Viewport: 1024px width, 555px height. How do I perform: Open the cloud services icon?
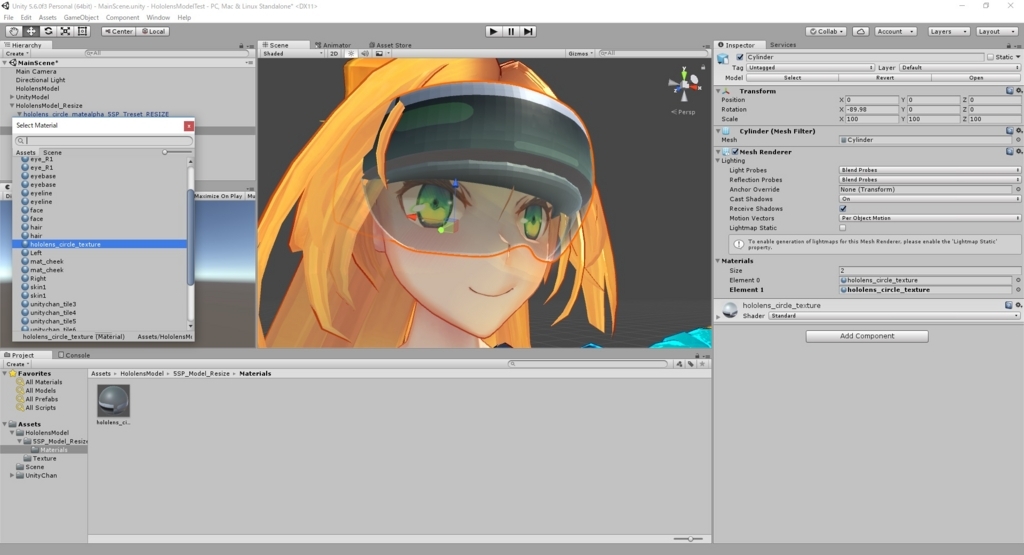tap(861, 31)
